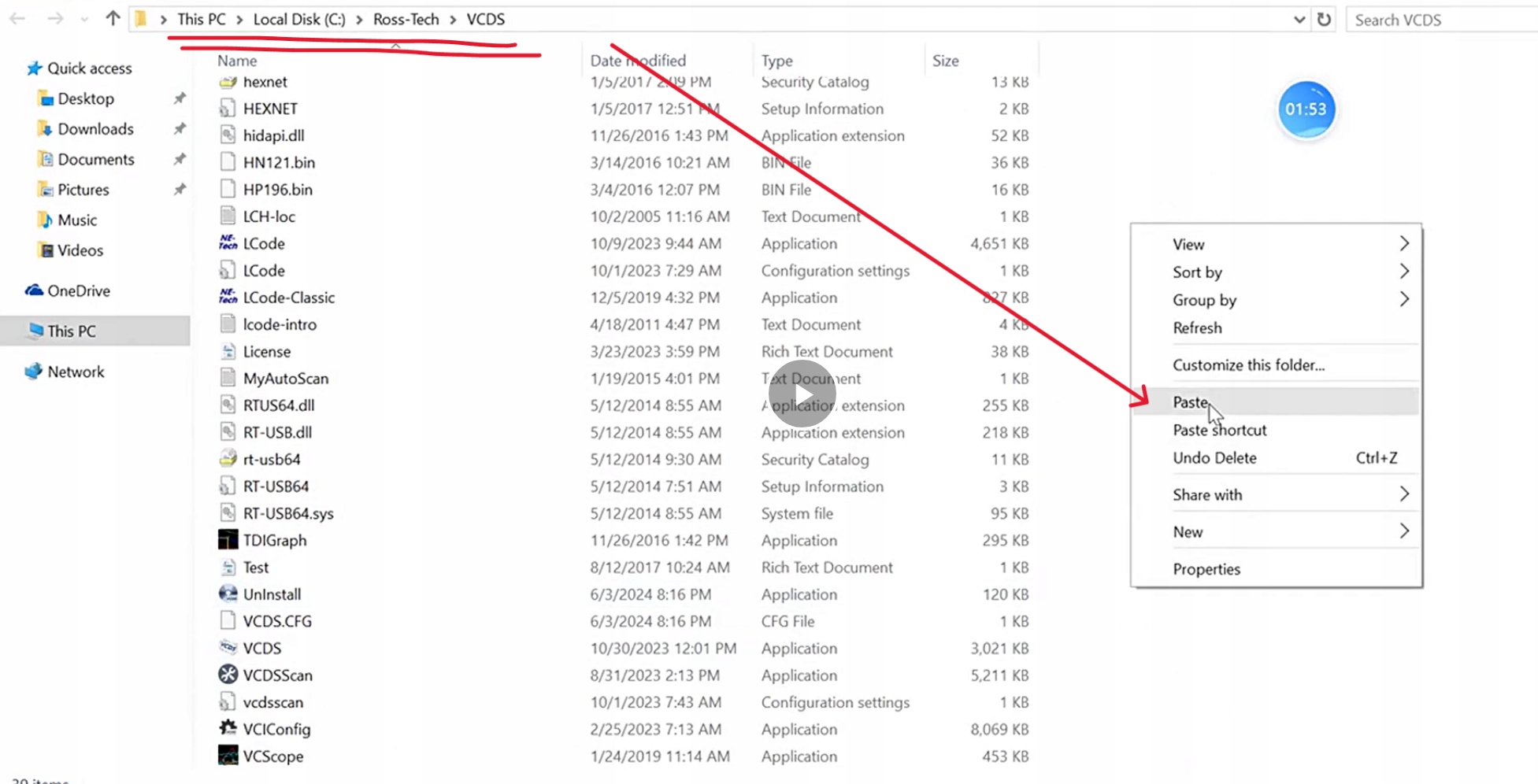Click the OneDrive cloud icon
Screen dimensions: 1538x784
[x=34, y=290]
